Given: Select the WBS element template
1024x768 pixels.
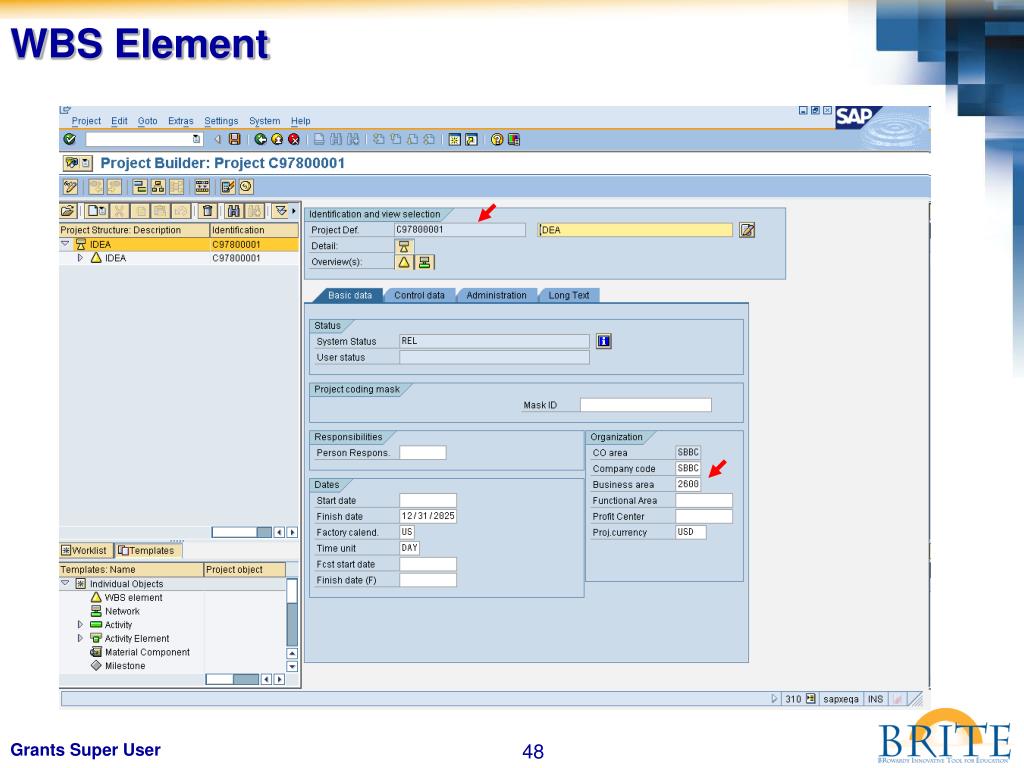Looking at the screenshot, I should click(133, 598).
